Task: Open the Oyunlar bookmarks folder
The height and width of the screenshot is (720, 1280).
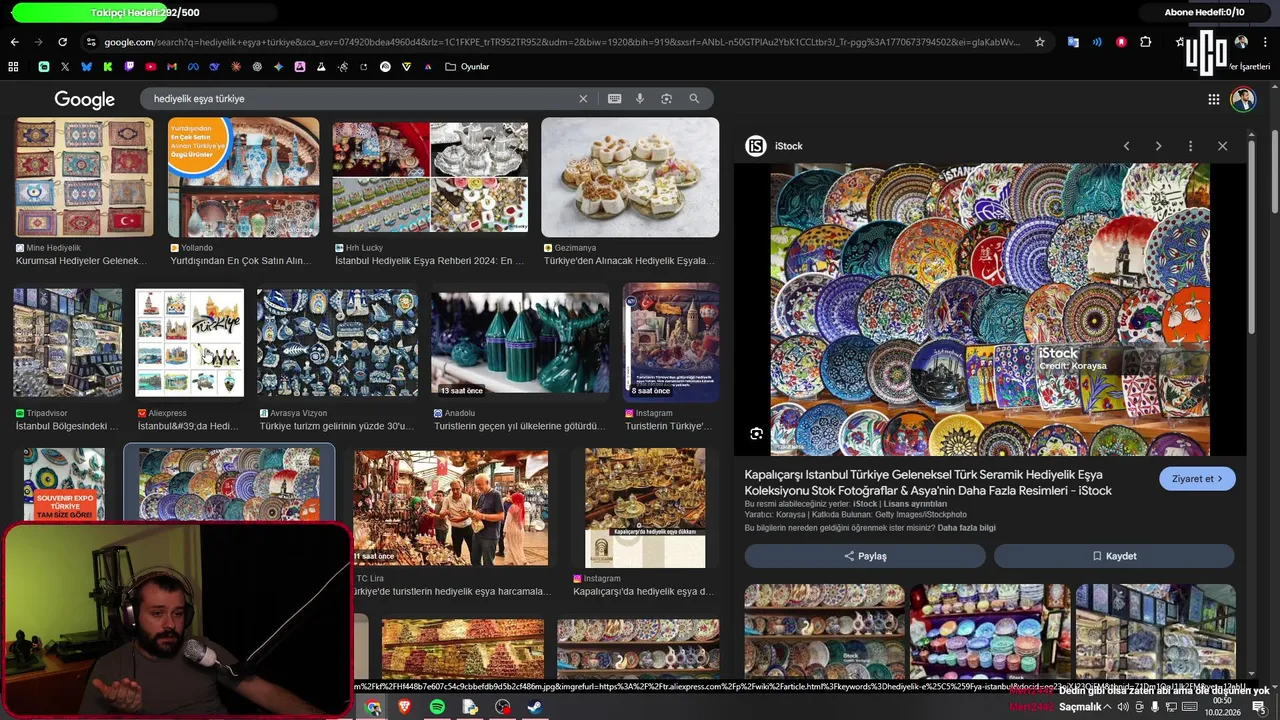Action: pyautogui.click(x=467, y=67)
